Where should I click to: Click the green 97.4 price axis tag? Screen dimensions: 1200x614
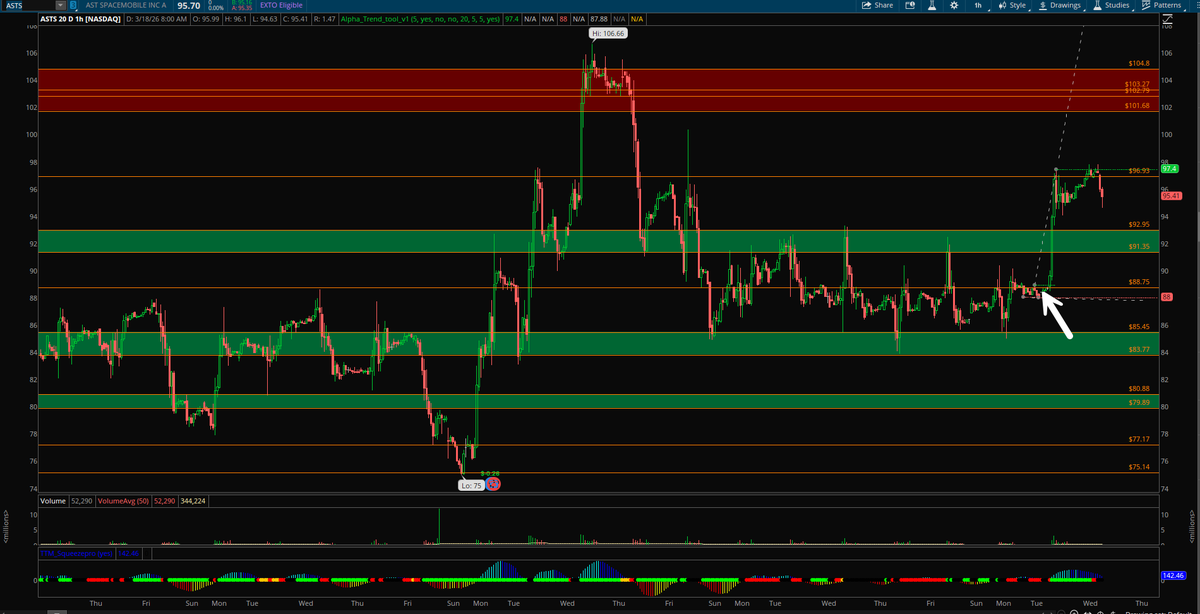(x=1171, y=168)
